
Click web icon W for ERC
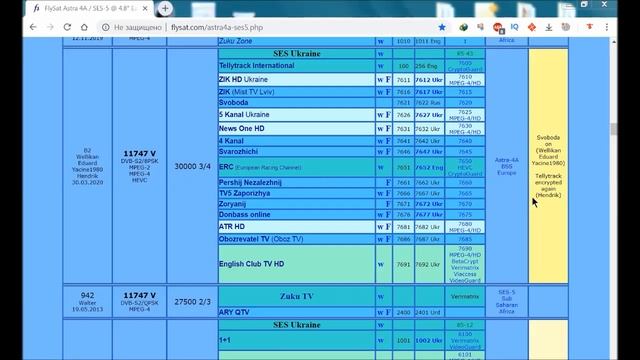pyautogui.click(x=380, y=168)
